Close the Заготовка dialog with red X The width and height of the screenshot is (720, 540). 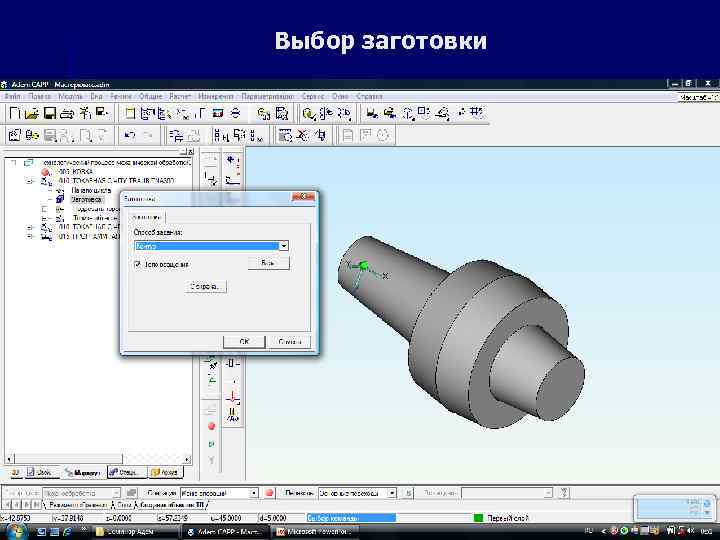303,197
